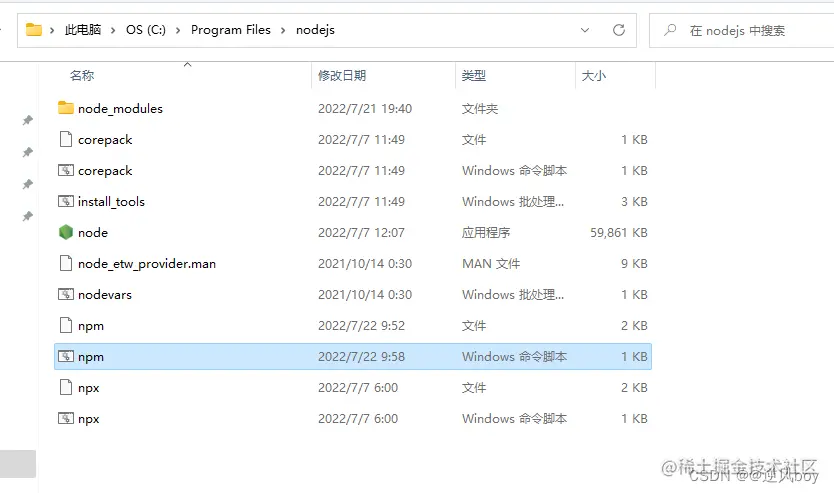Click the search box for the nodejs folder

point(741,31)
